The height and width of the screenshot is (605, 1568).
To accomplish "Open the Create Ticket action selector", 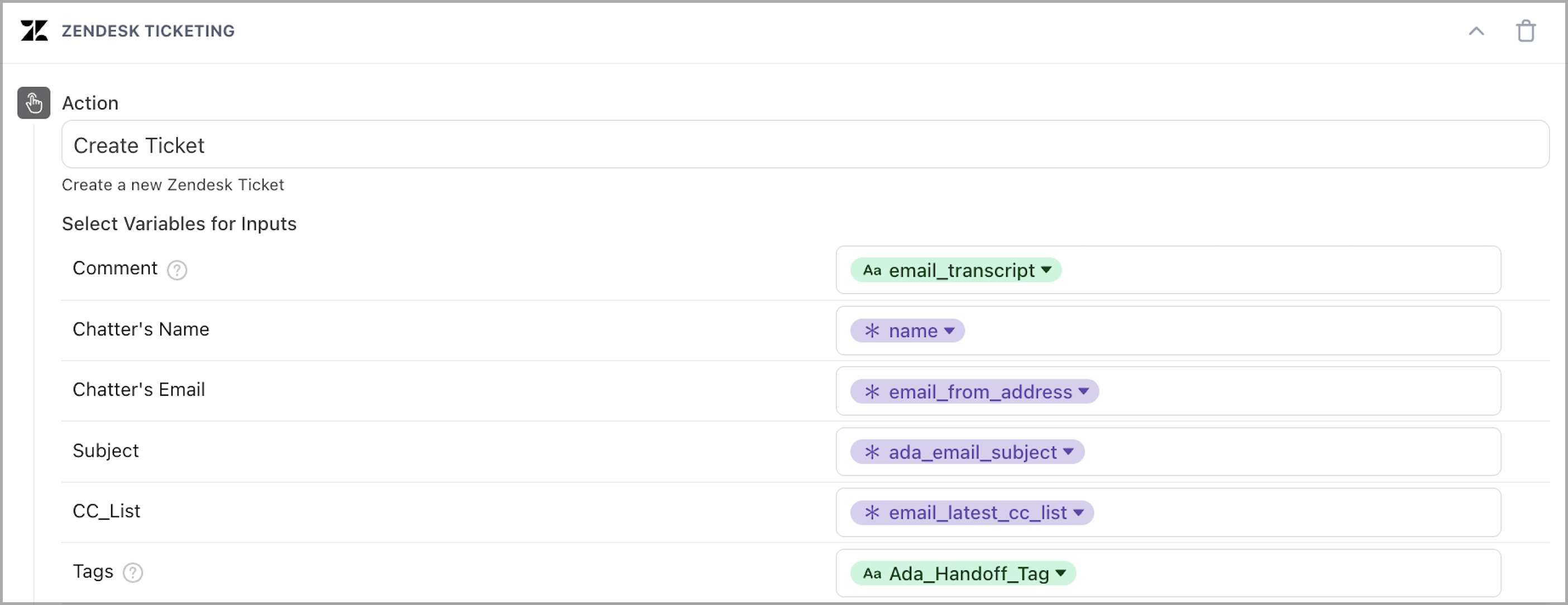I will [x=805, y=145].
